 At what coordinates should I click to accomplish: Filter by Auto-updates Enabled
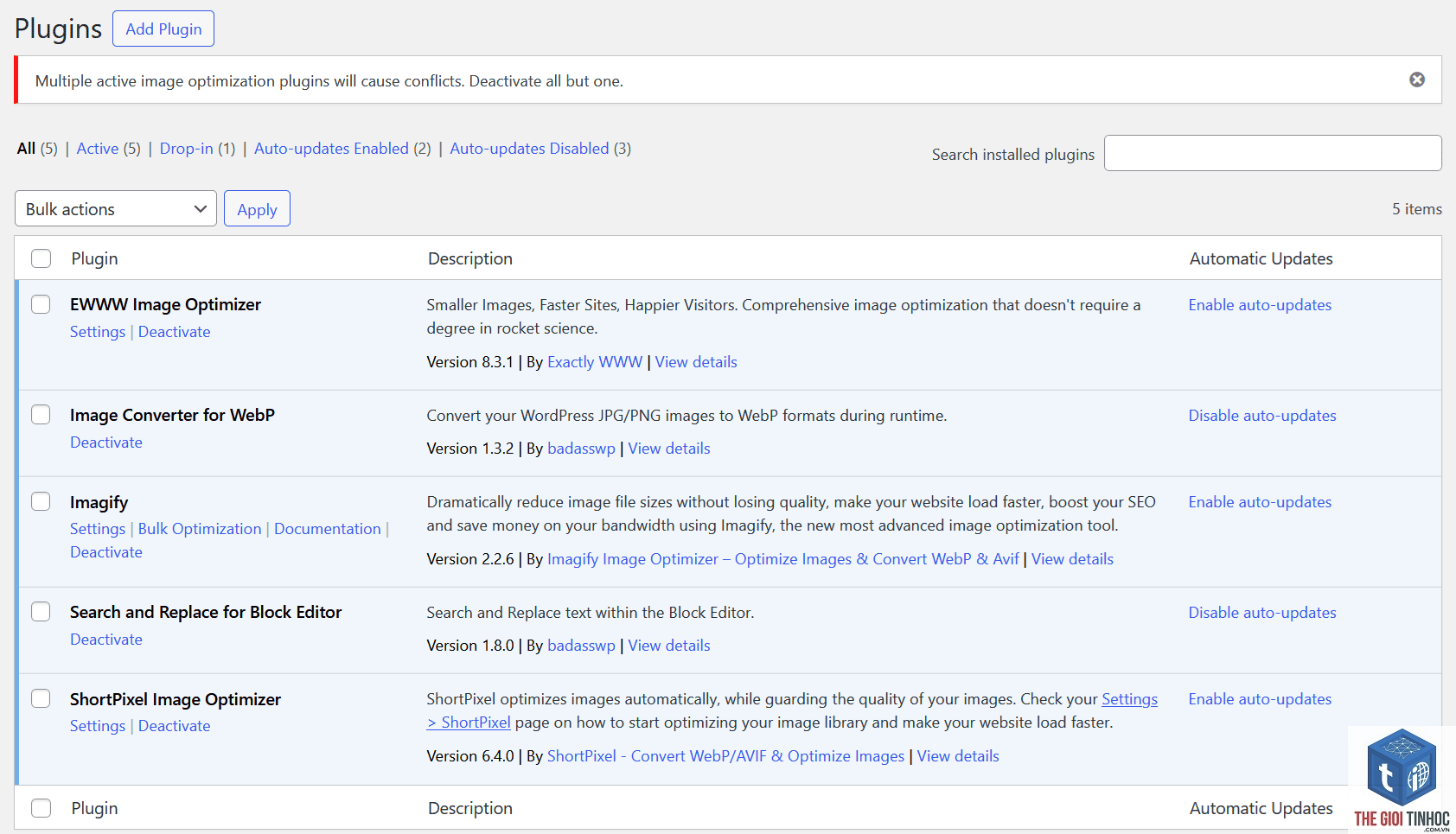331,149
